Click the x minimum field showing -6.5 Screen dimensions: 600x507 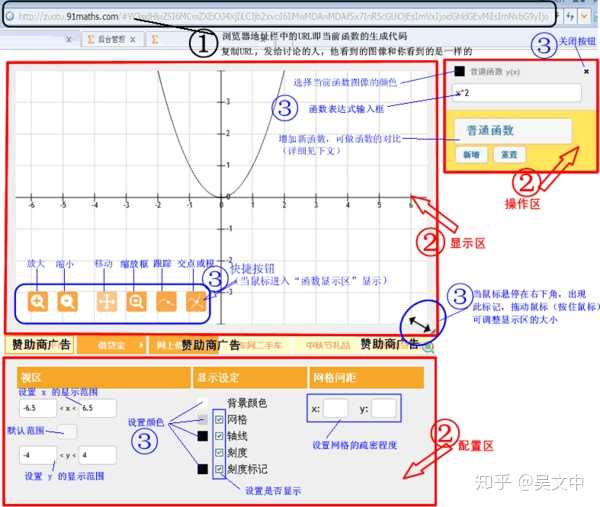click(x=38, y=408)
